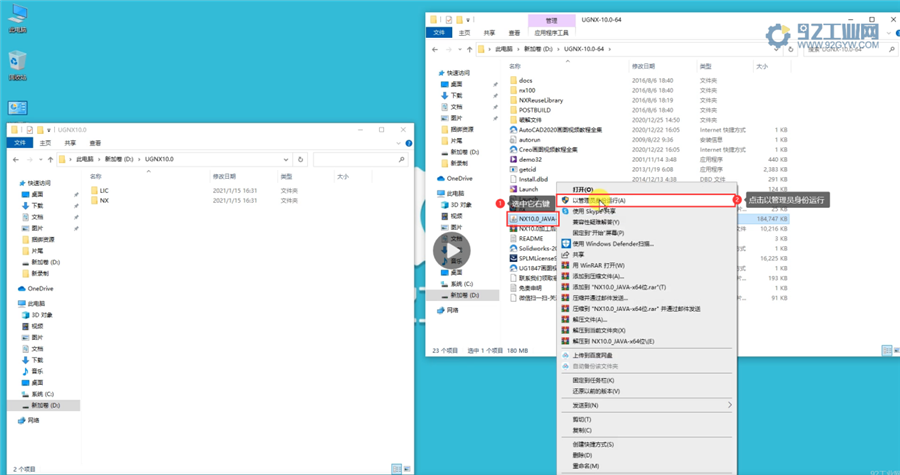Switch to large icons view in the UGNX10.0 status bar

click(x=407, y=469)
